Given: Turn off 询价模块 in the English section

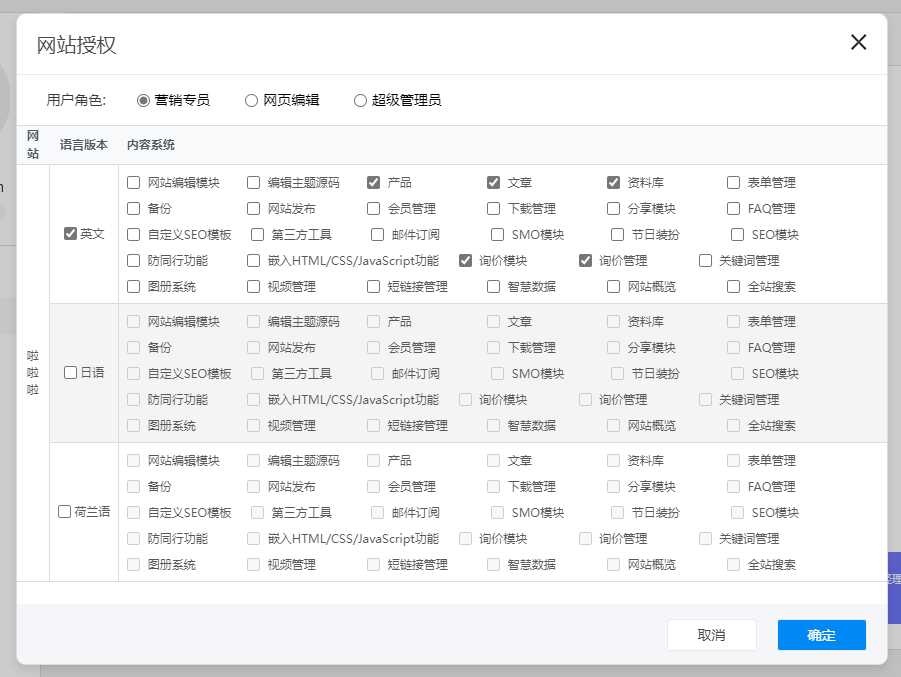Looking at the screenshot, I should pyautogui.click(x=466, y=260).
